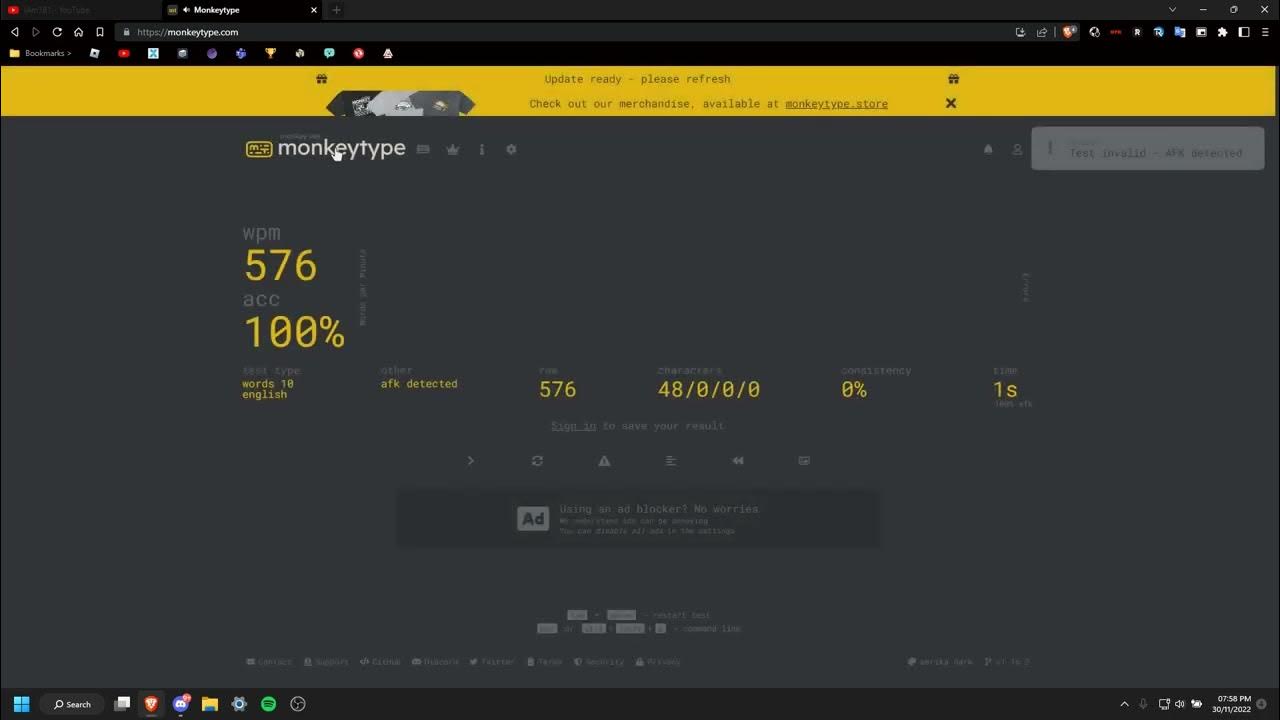The image size is (1280, 720).
Task: Open OBS Studio from the taskbar
Action: (297, 704)
